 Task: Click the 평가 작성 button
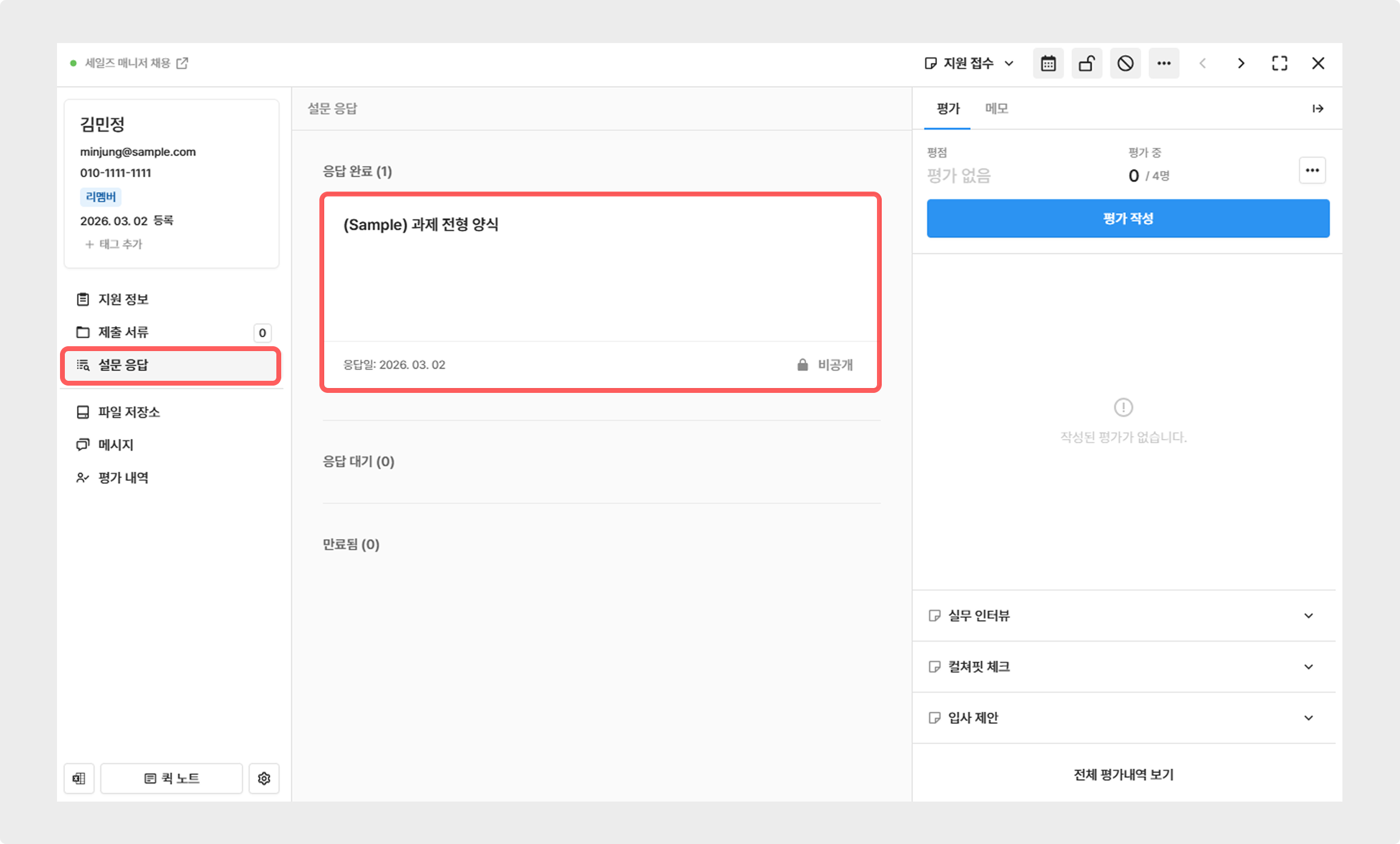pyautogui.click(x=1128, y=218)
